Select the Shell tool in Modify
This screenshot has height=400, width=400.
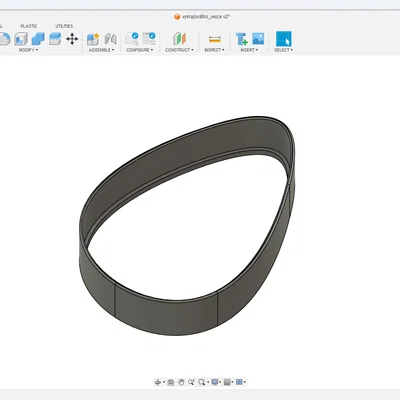click(21, 39)
